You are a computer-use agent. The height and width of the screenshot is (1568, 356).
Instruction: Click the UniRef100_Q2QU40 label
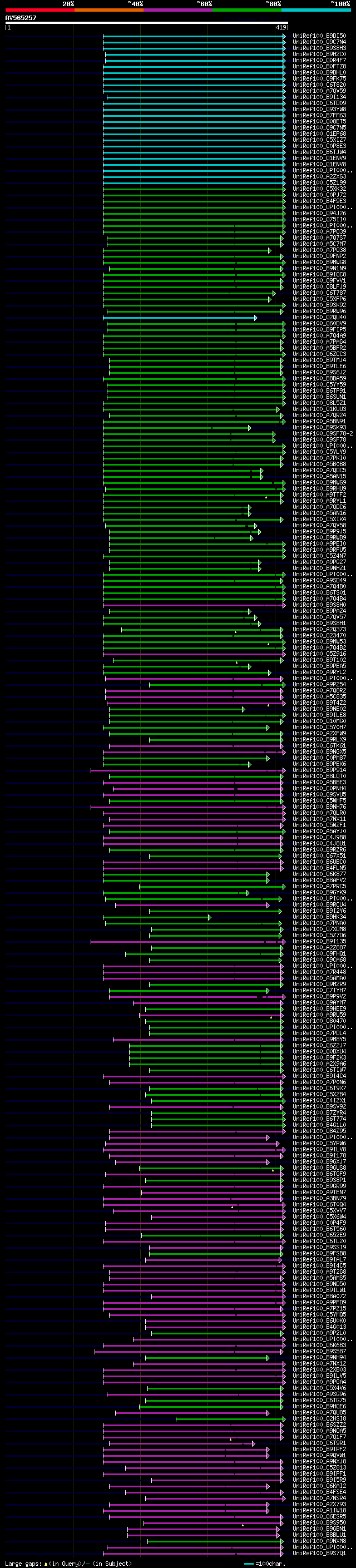coord(319,318)
